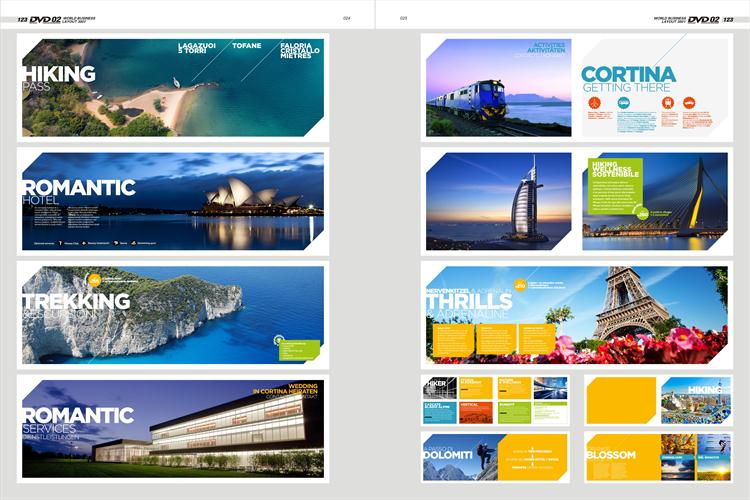Click the green info box on Trekking banner
Image resolution: width=750 pixels, height=500 pixels.
tap(298, 349)
